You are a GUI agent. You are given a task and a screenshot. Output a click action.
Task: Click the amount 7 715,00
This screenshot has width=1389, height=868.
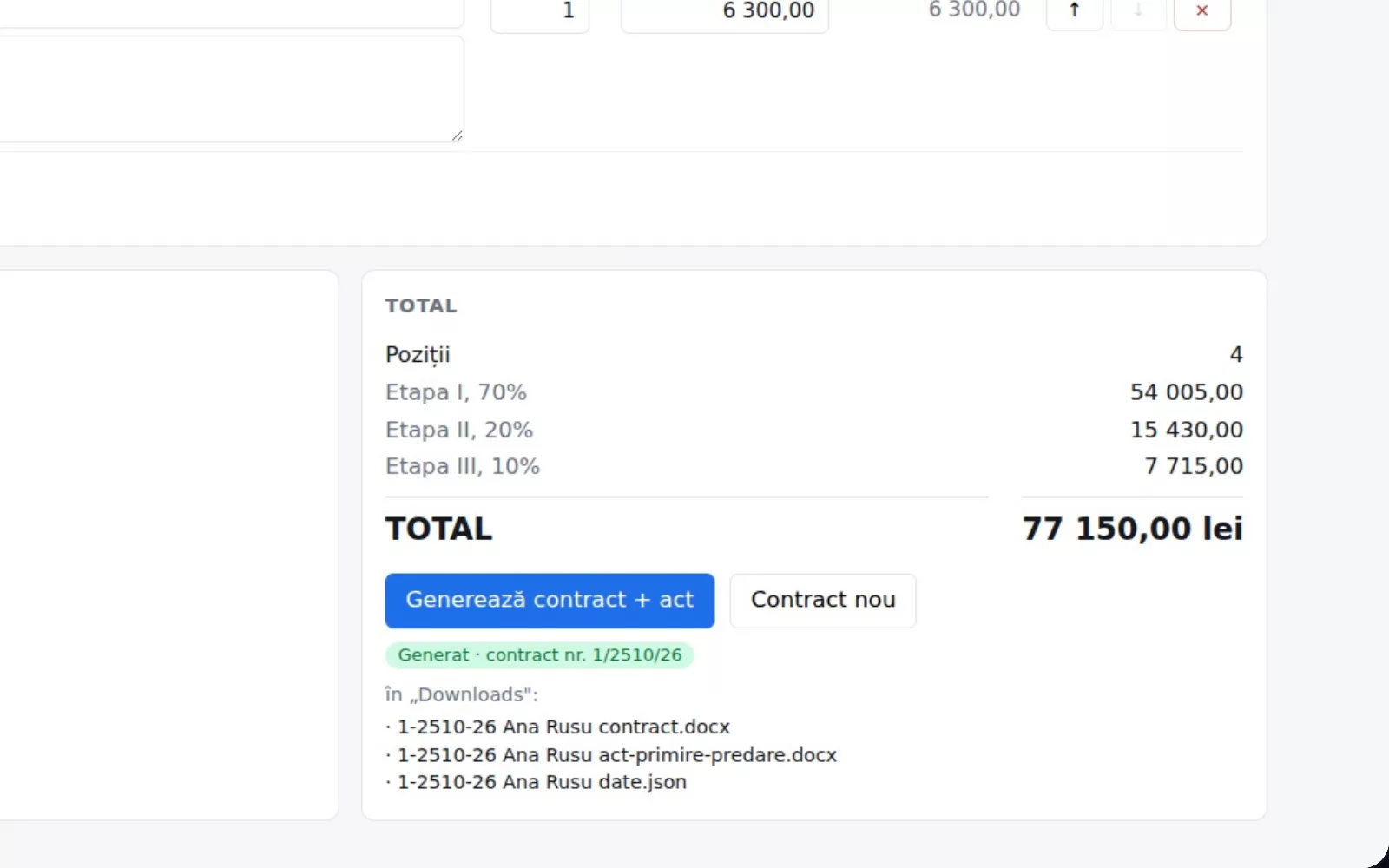point(1194,466)
